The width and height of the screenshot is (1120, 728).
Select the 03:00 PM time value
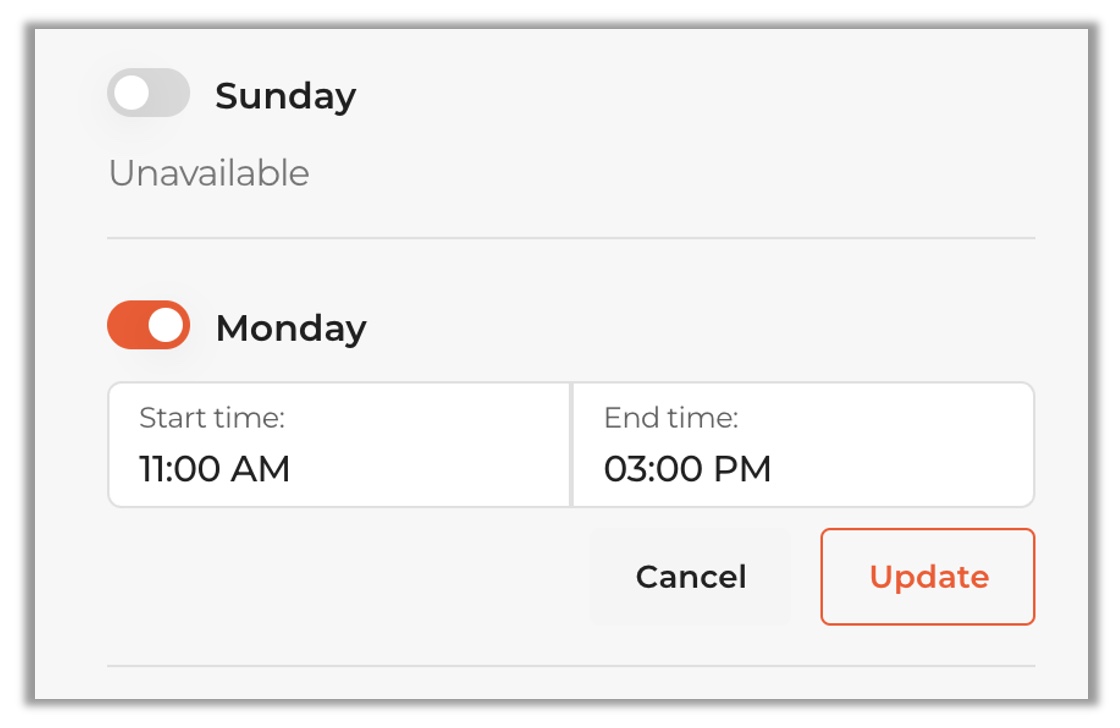(x=688, y=468)
